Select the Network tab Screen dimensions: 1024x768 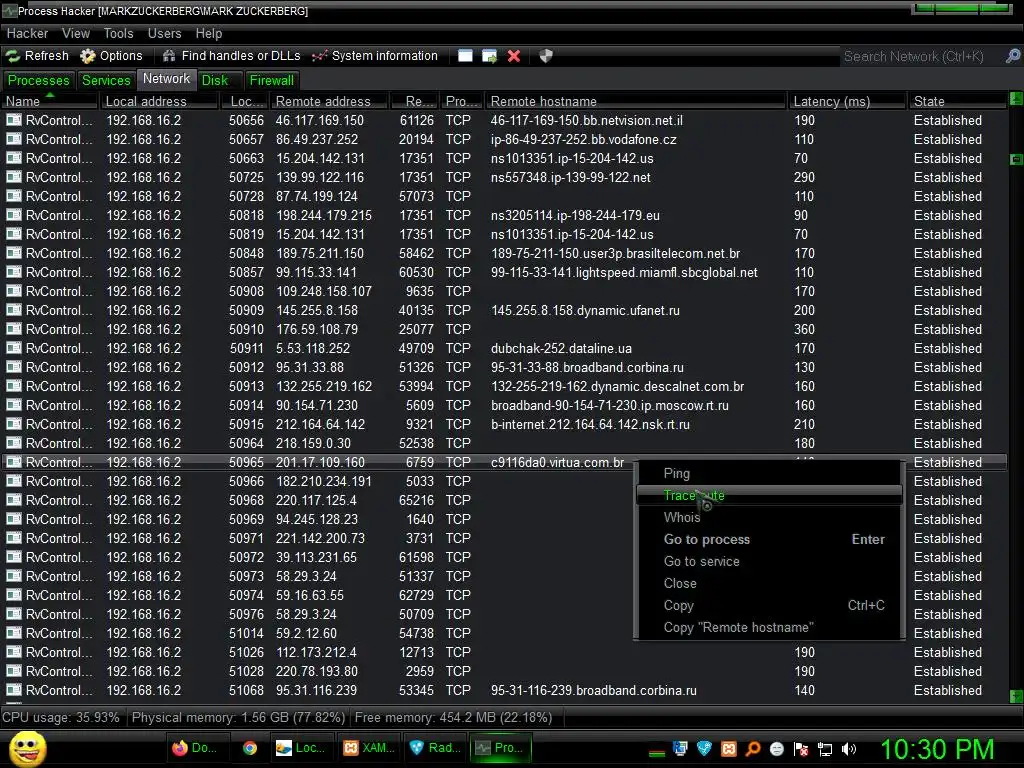pyautogui.click(x=167, y=79)
